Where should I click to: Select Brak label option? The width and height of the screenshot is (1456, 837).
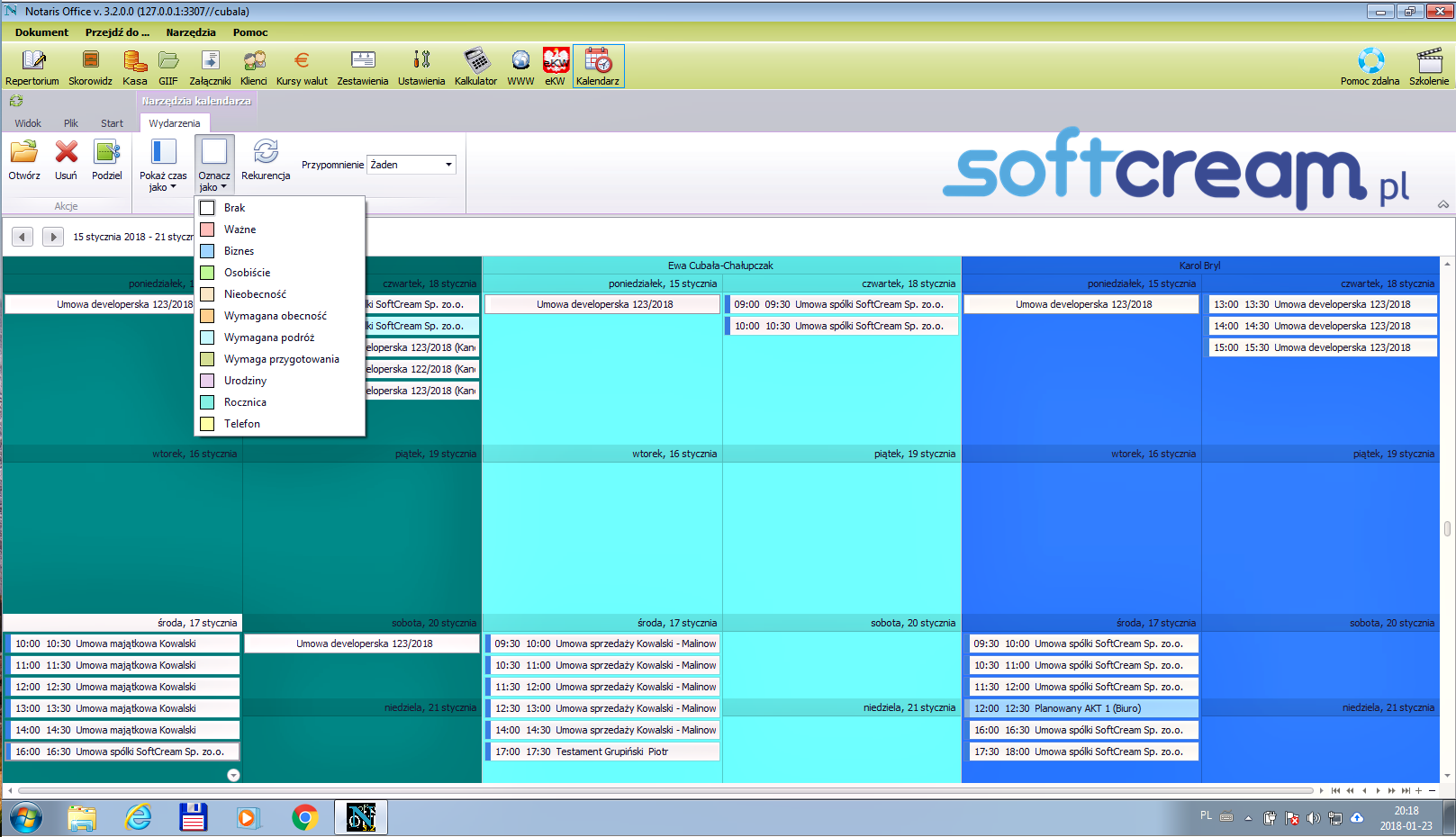(280, 208)
